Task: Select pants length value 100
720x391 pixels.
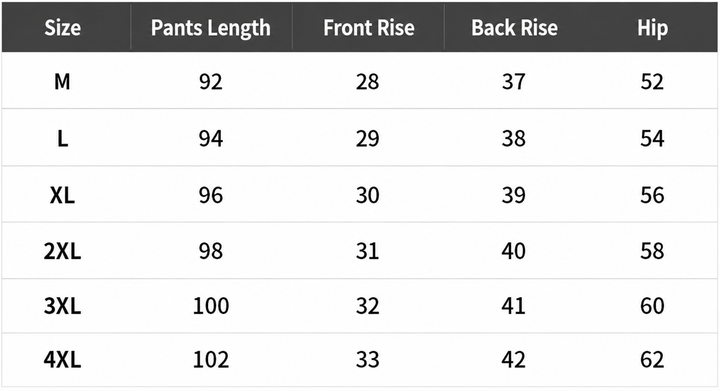Action: (211, 306)
